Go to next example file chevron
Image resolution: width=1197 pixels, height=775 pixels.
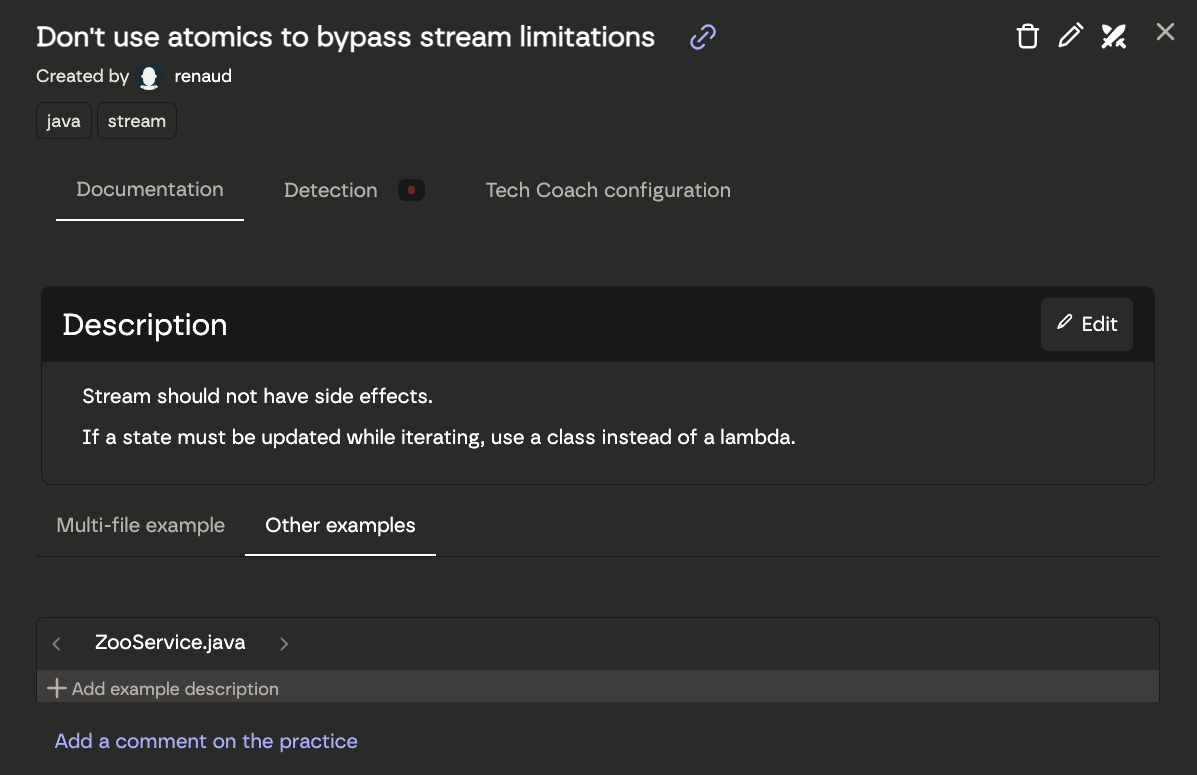[x=284, y=644]
